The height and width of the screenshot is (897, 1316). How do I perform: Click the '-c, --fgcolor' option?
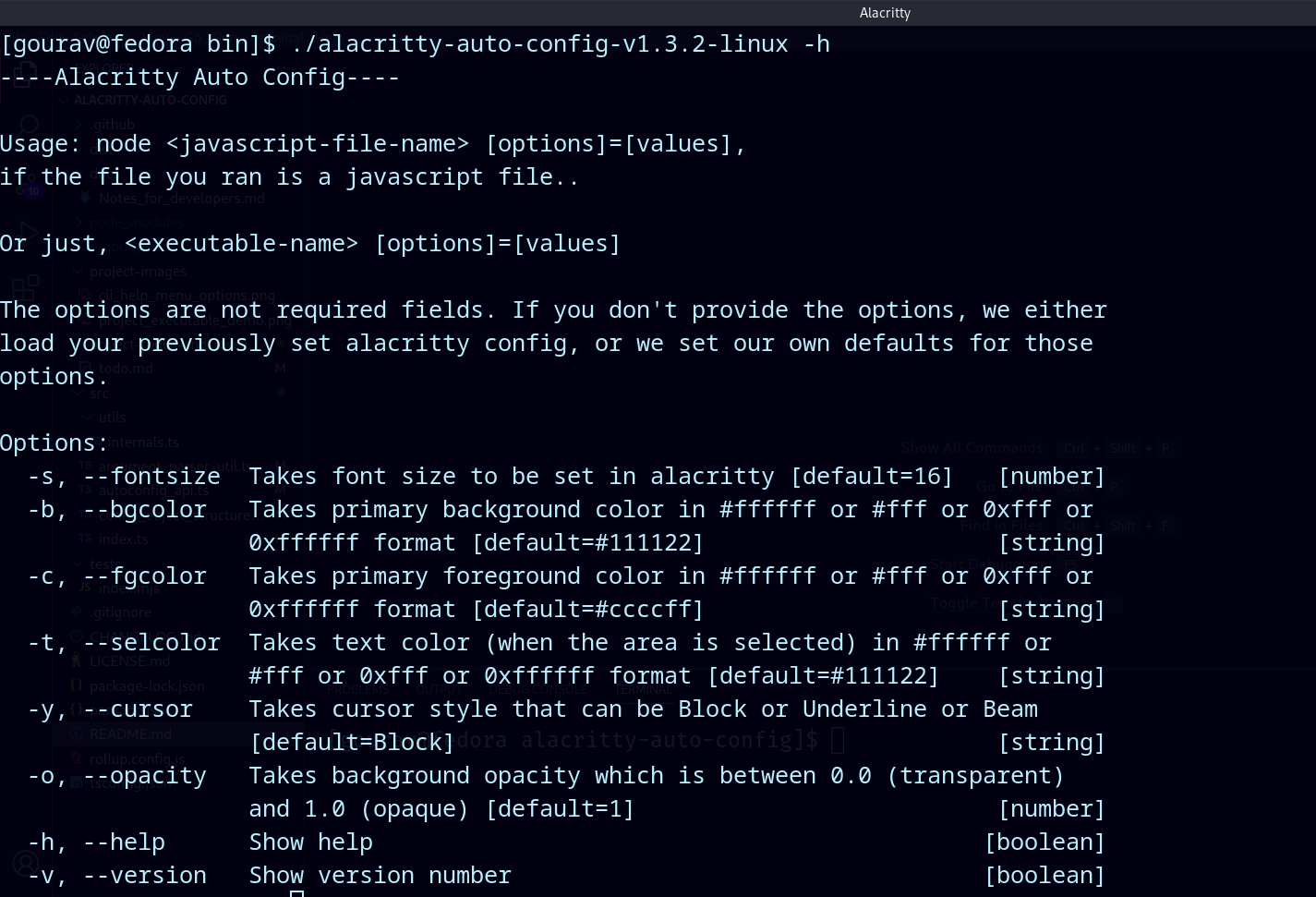coord(117,576)
